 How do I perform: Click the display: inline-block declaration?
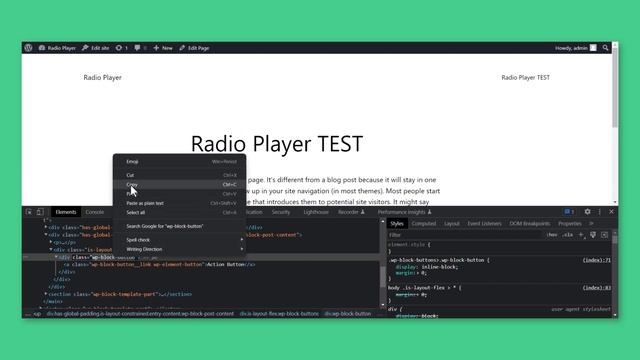click(427, 267)
